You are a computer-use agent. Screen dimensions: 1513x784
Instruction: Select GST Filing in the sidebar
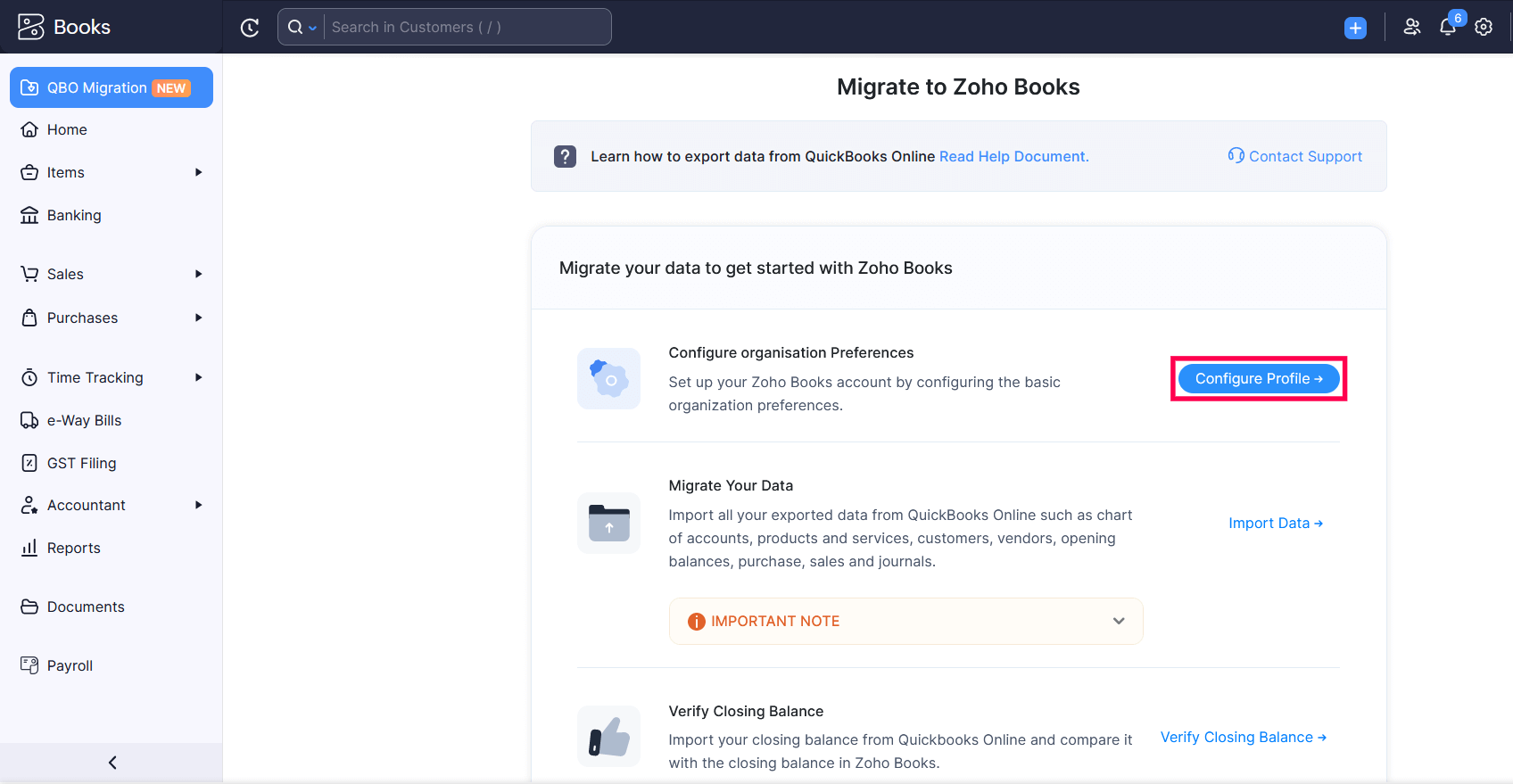click(x=81, y=463)
